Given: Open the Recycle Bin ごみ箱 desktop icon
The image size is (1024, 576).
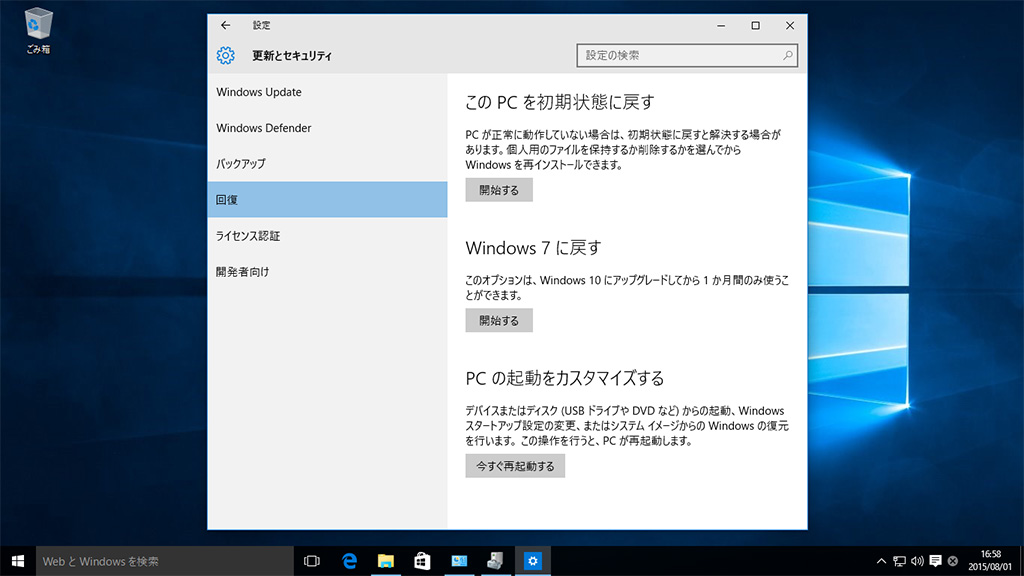Looking at the screenshot, I should [x=38, y=31].
